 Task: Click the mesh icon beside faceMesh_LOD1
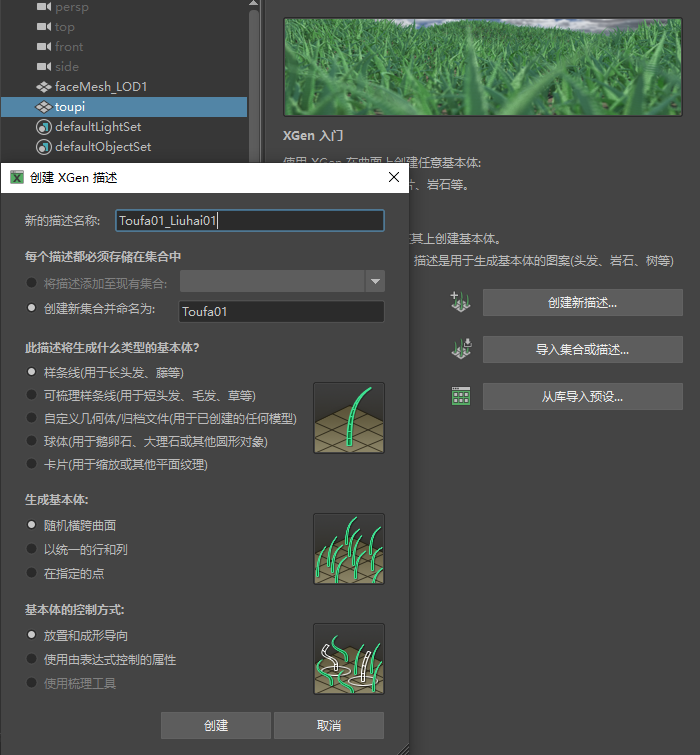click(43, 87)
